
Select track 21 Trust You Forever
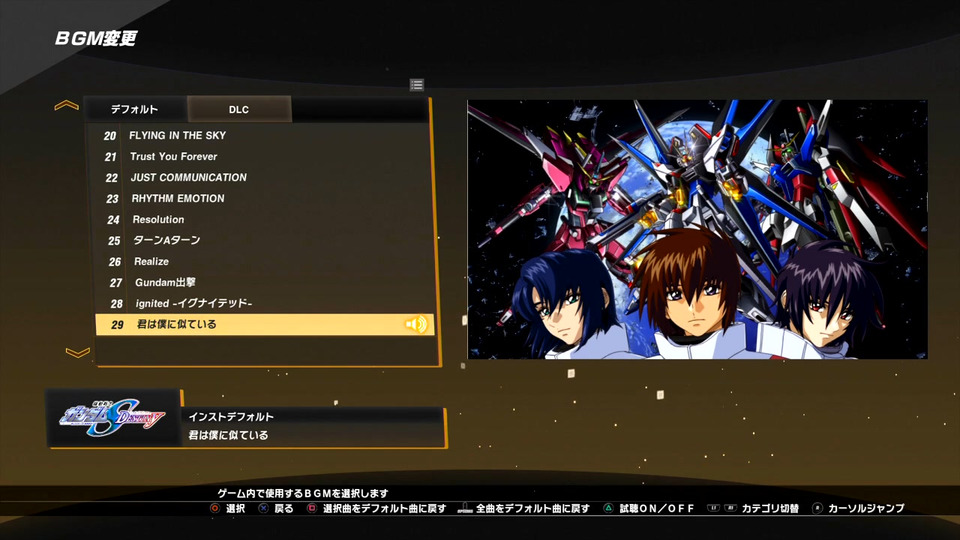(x=261, y=156)
